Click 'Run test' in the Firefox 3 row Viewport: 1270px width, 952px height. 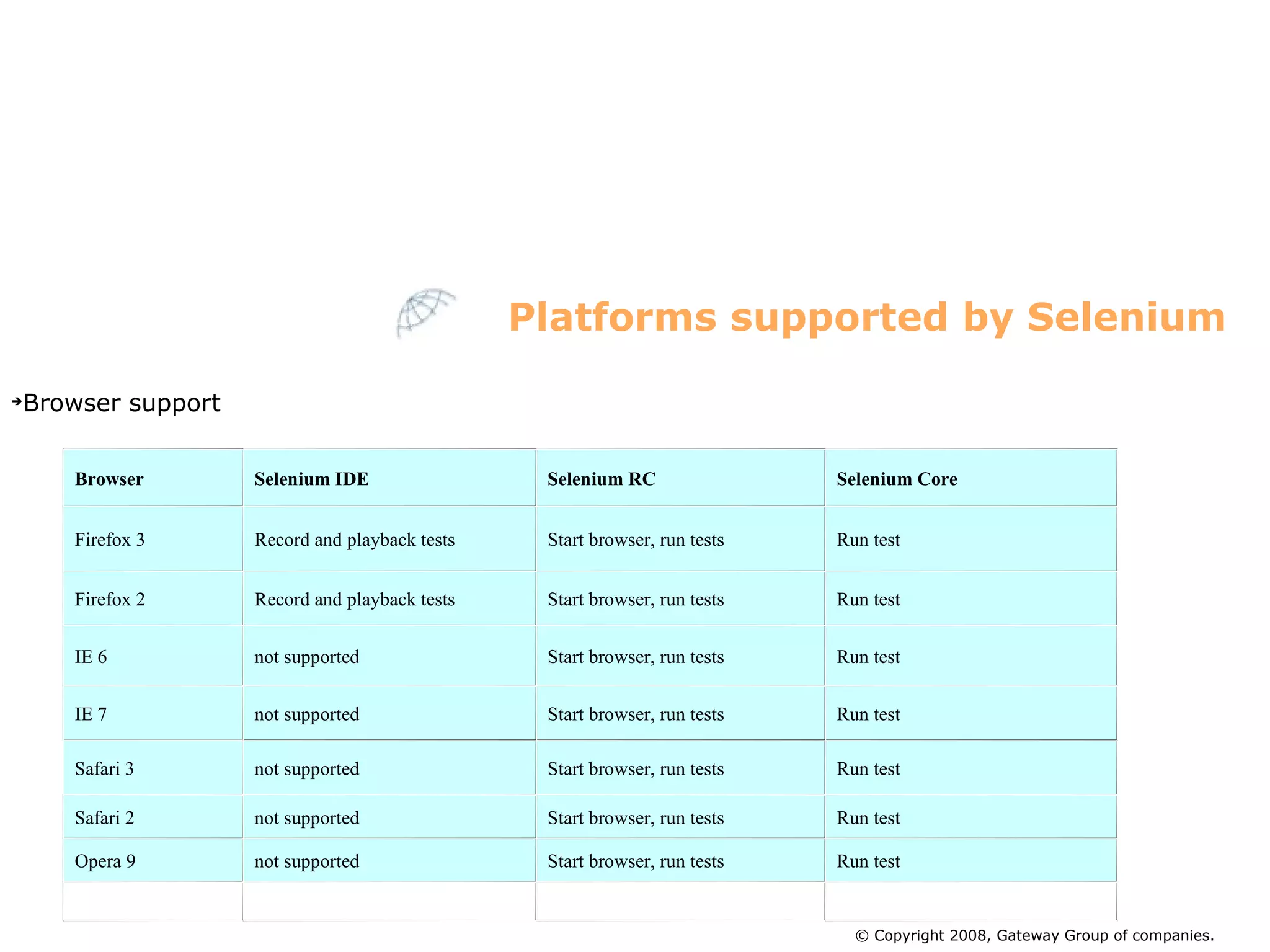(868, 540)
